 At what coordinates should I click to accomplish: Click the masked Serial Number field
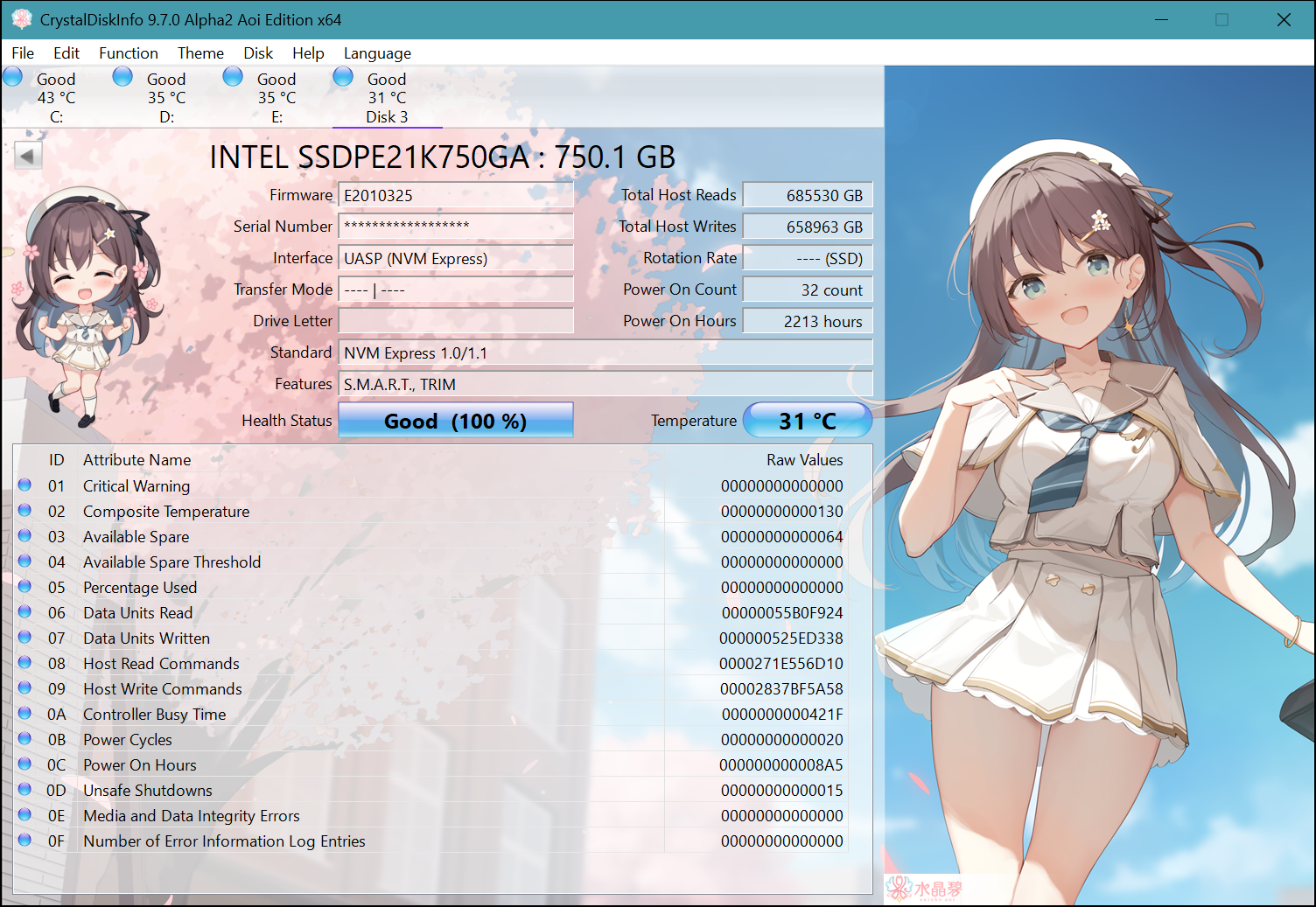click(x=456, y=227)
